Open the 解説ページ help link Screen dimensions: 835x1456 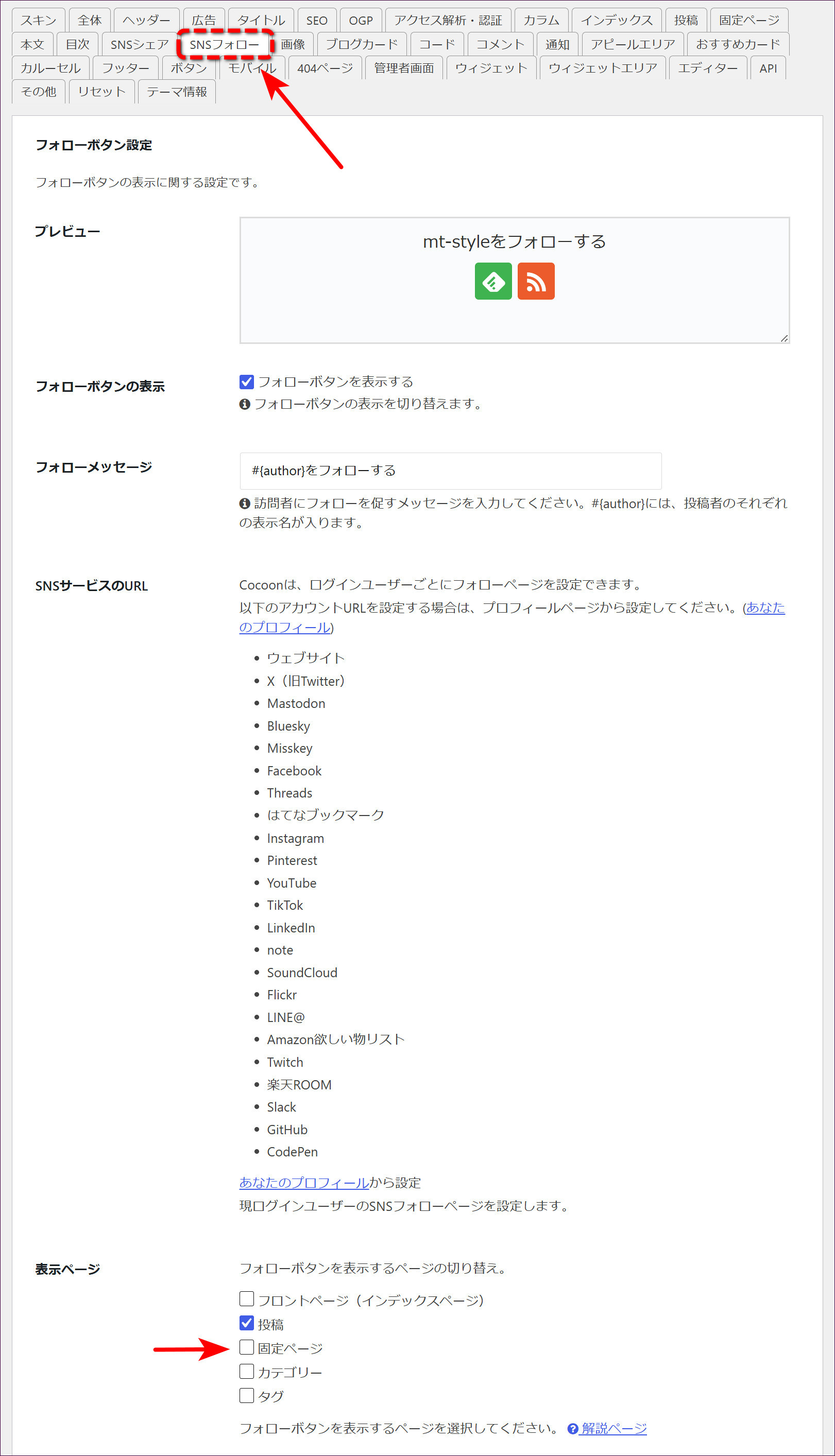point(614,1429)
